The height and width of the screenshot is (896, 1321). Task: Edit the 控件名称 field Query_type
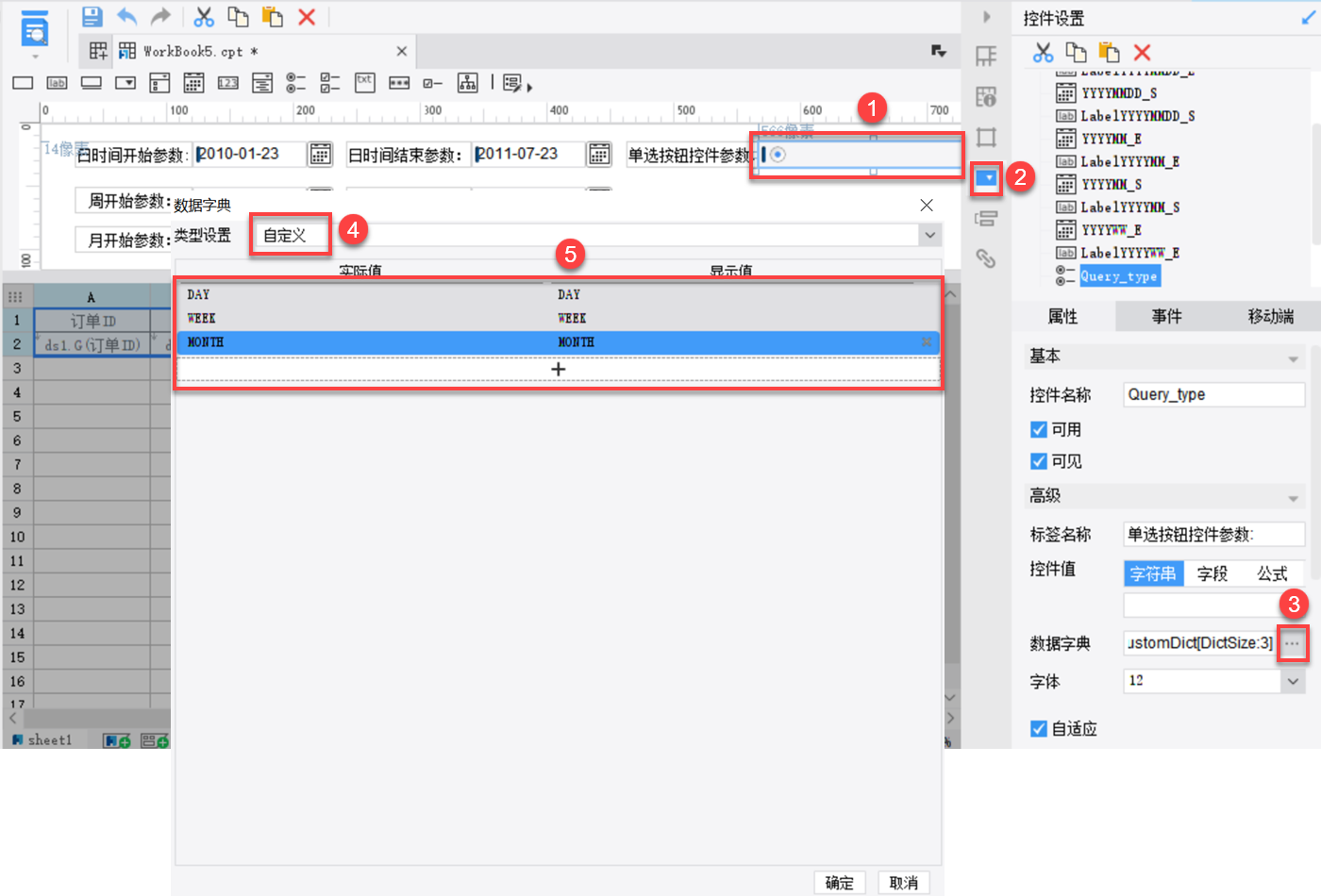tap(1214, 395)
